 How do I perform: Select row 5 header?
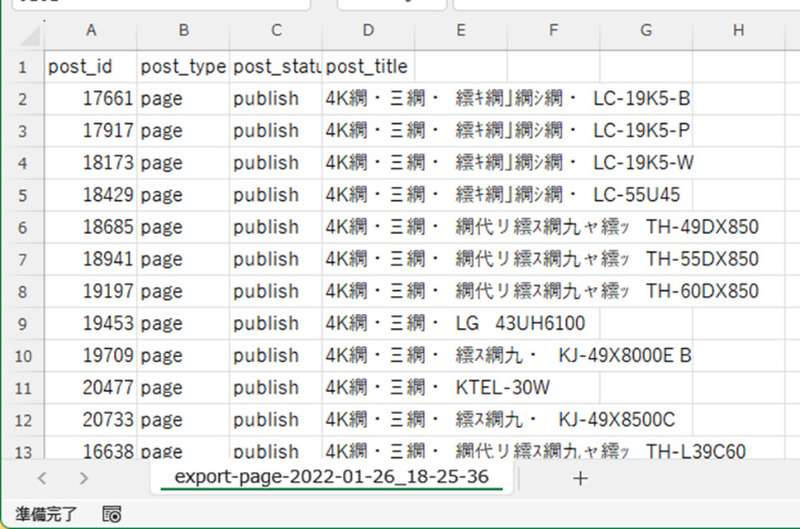[22, 195]
